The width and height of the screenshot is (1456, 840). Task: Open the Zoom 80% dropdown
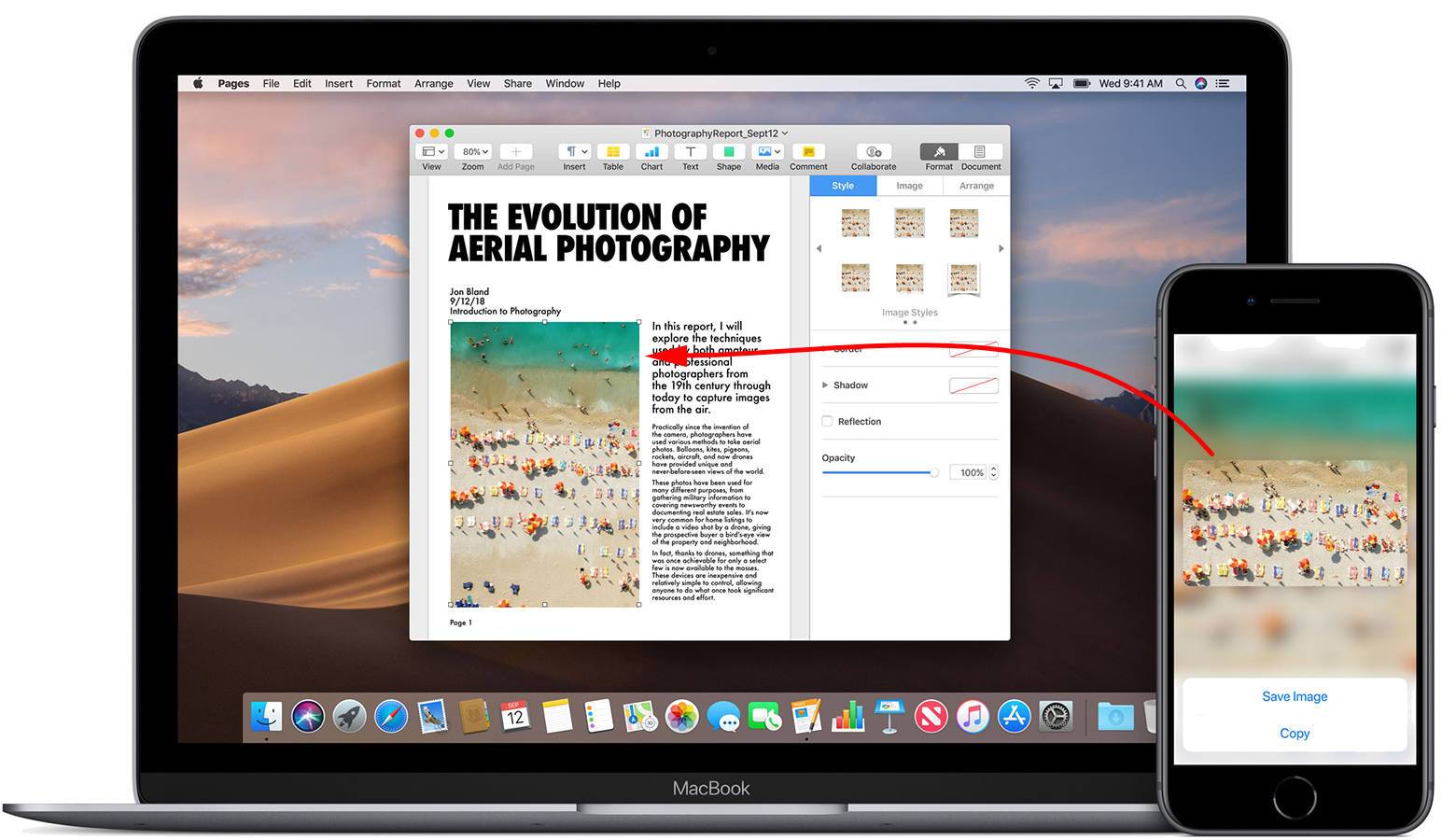coord(474,152)
